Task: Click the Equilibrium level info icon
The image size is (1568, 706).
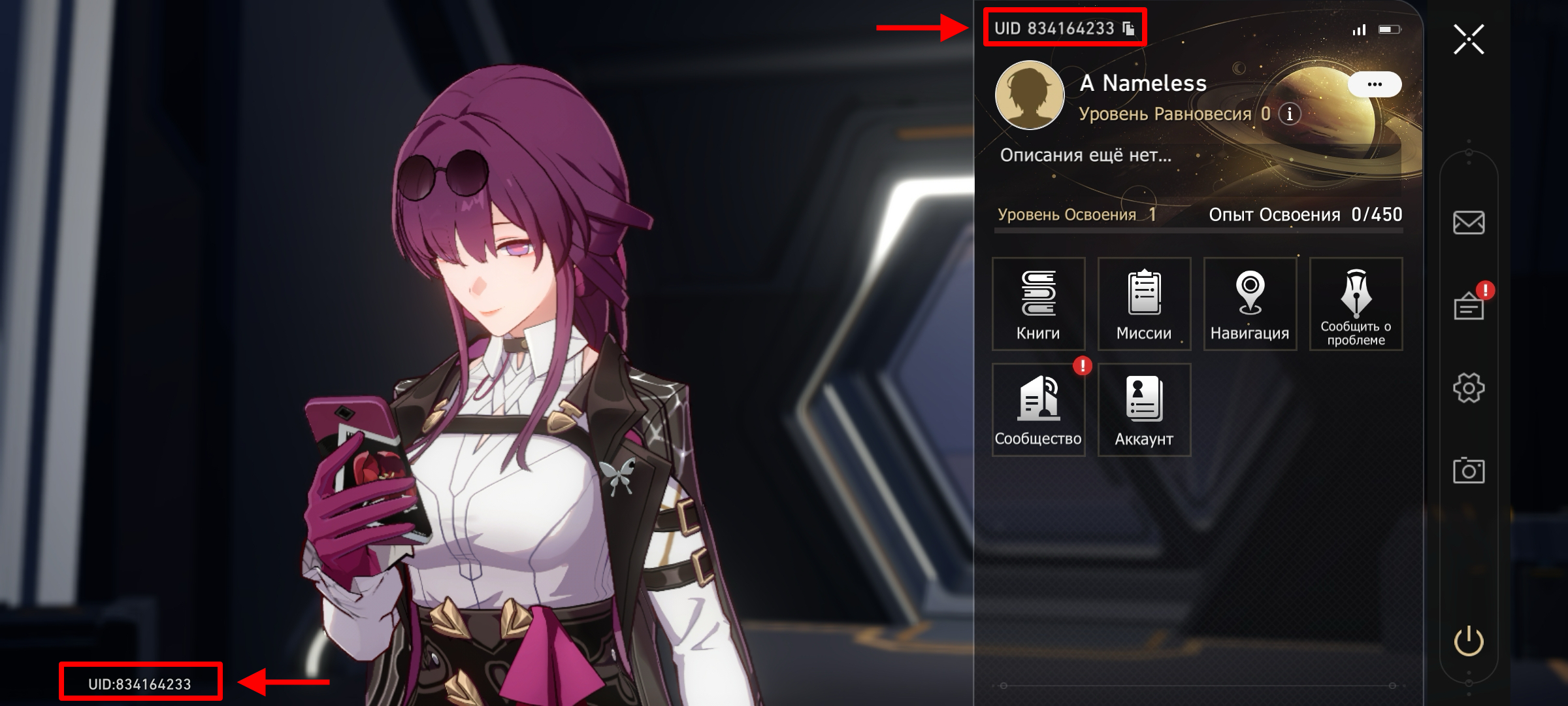Action: 1290,114
